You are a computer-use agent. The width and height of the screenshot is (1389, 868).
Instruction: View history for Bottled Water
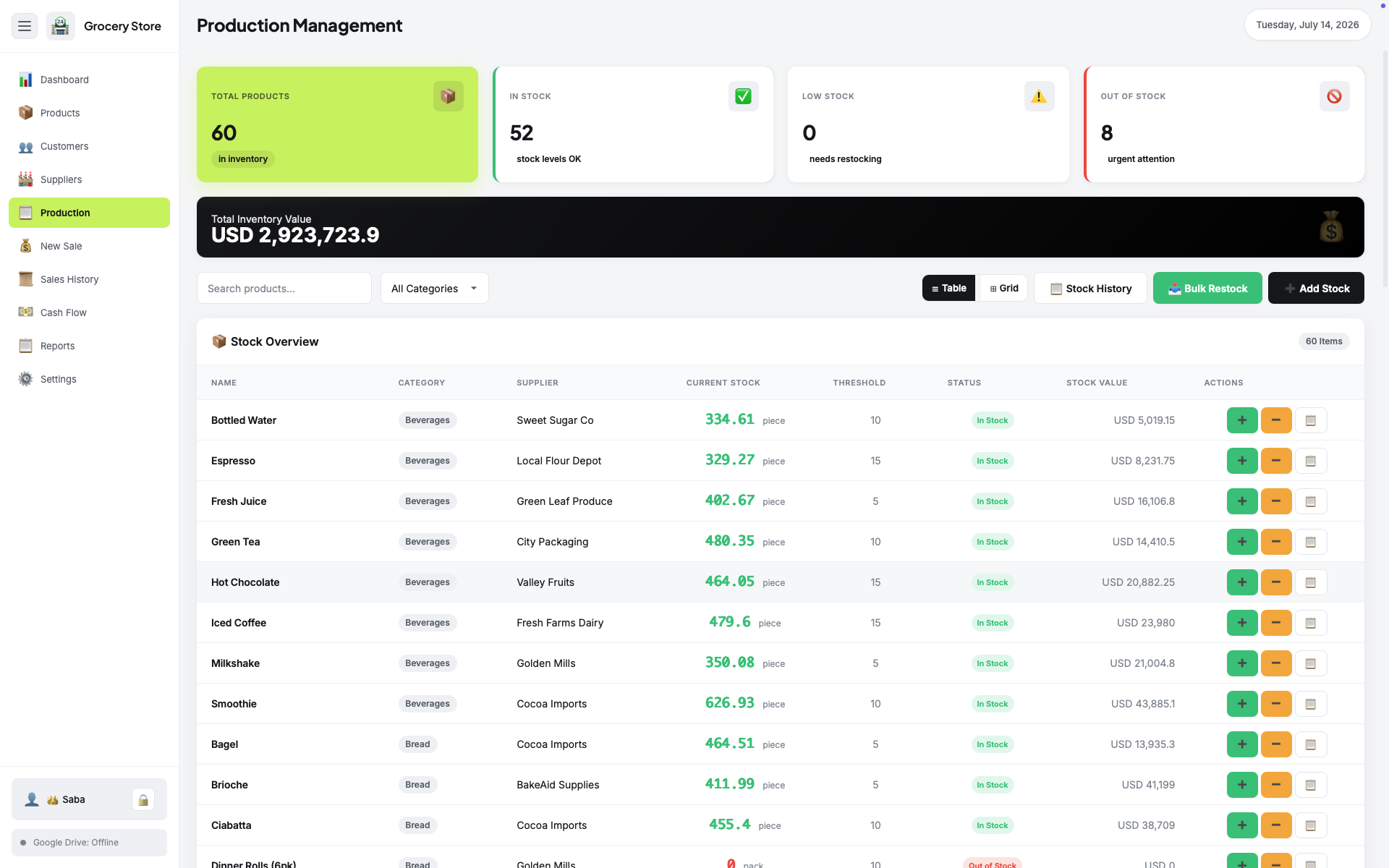click(x=1311, y=420)
